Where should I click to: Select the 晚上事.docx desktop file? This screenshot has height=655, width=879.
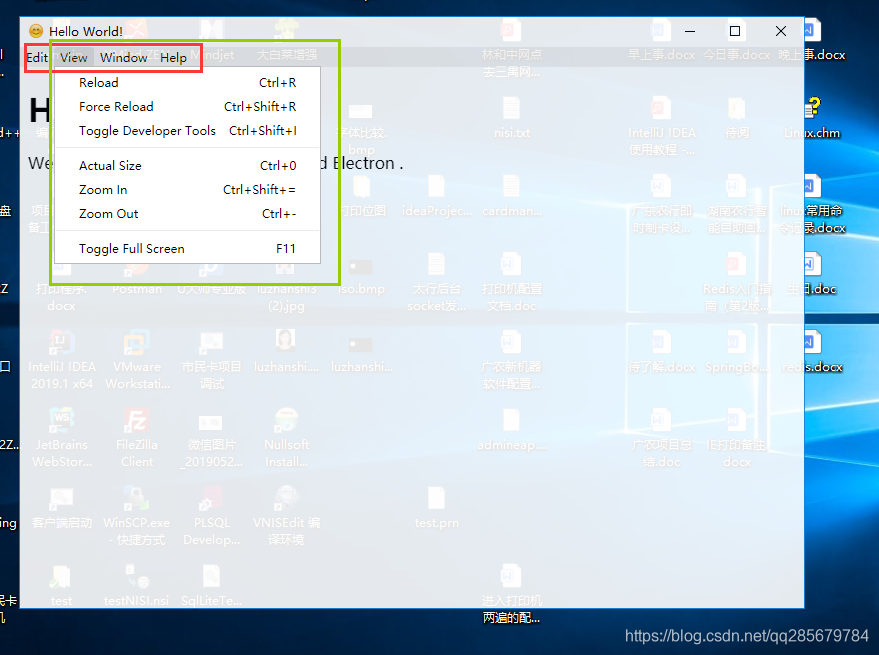(811, 39)
